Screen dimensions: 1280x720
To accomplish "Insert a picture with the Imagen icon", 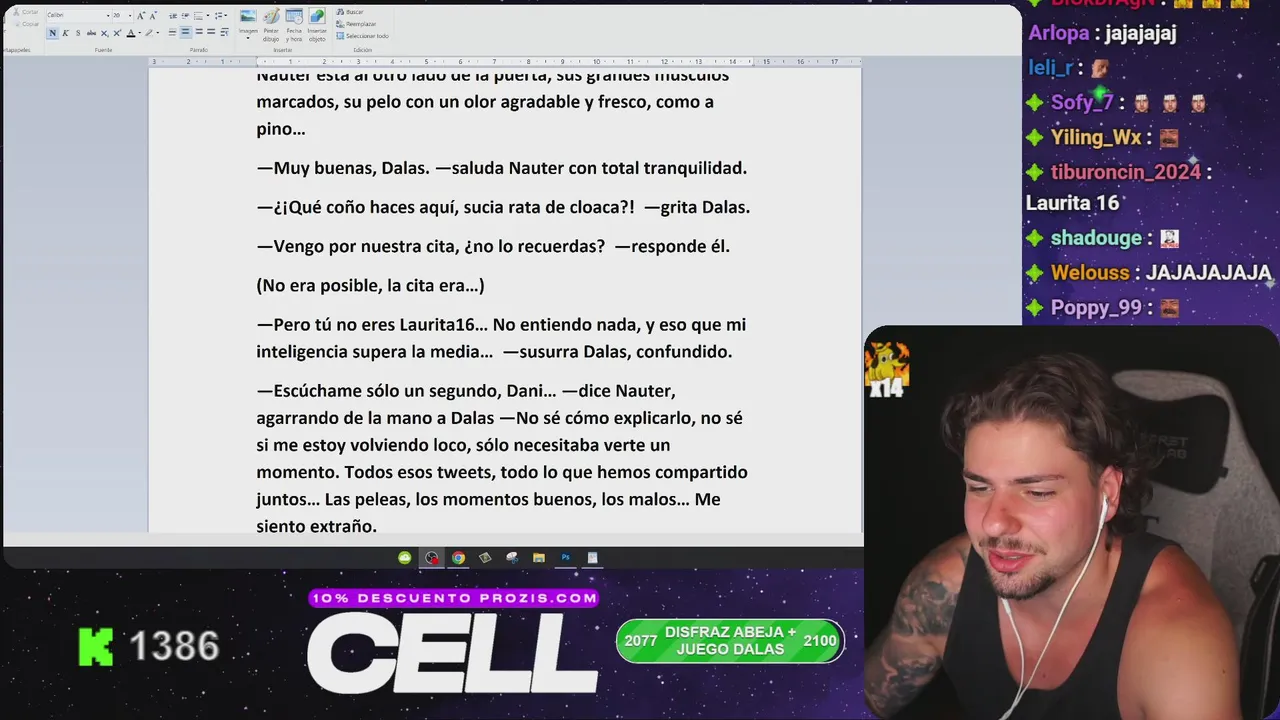I will [248, 16].
